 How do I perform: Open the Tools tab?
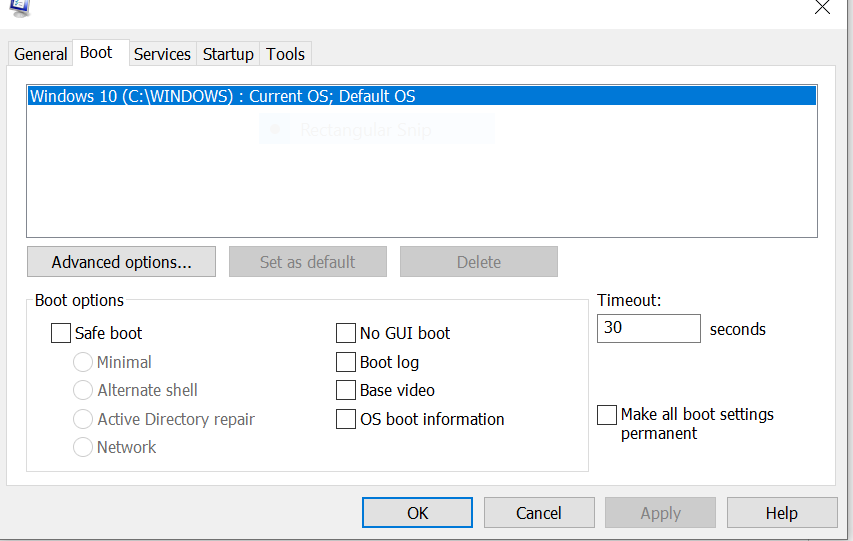tap(285, 54)
